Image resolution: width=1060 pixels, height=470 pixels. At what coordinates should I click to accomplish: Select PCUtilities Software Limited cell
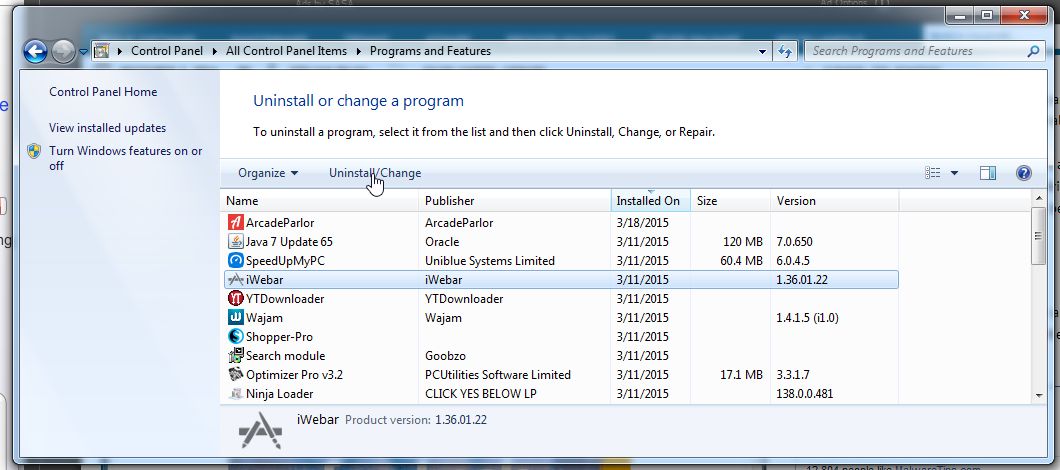pos(498,374)
